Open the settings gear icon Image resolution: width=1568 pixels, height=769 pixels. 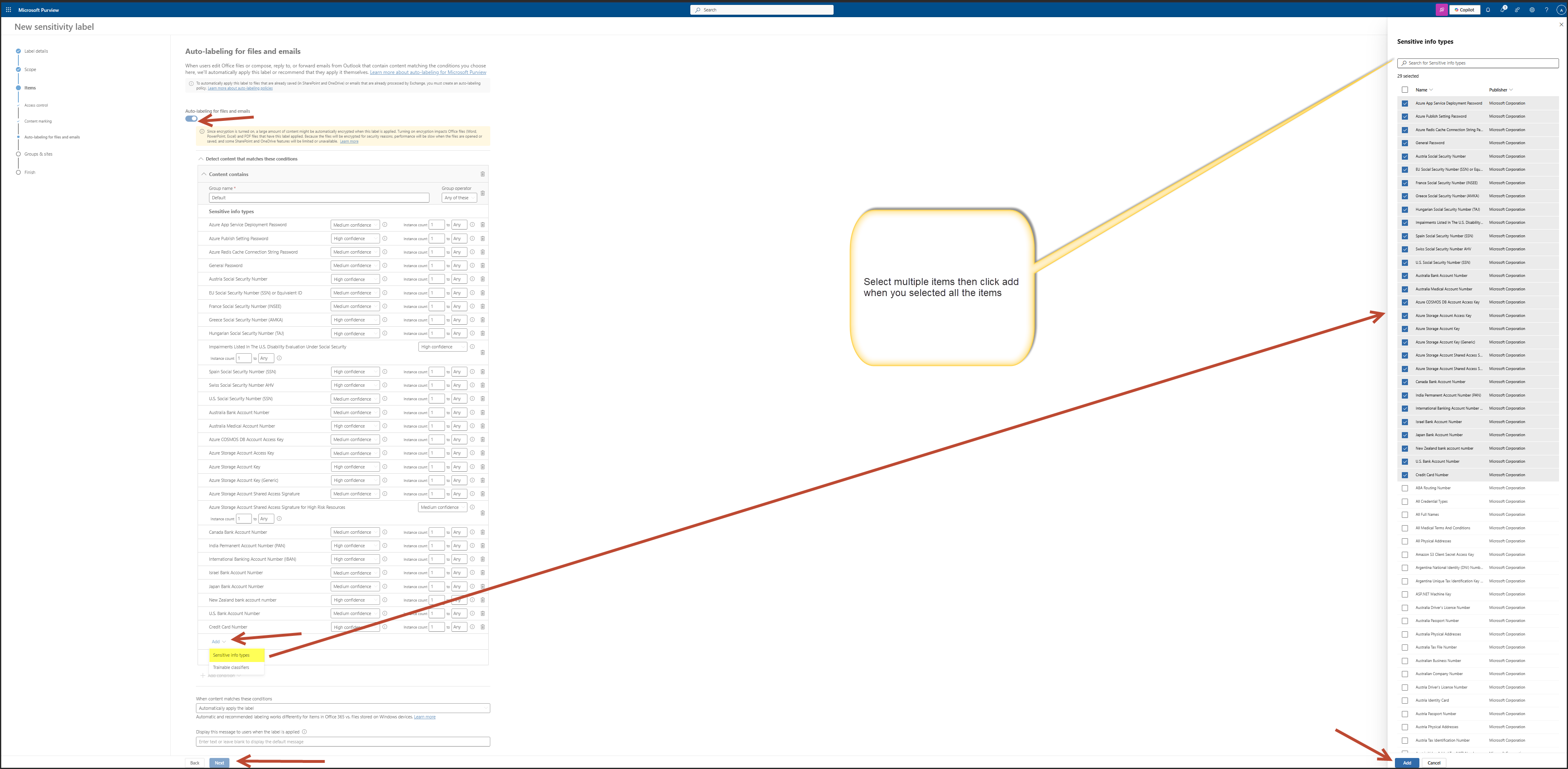pyautogui.click(x=1532, y=10)
